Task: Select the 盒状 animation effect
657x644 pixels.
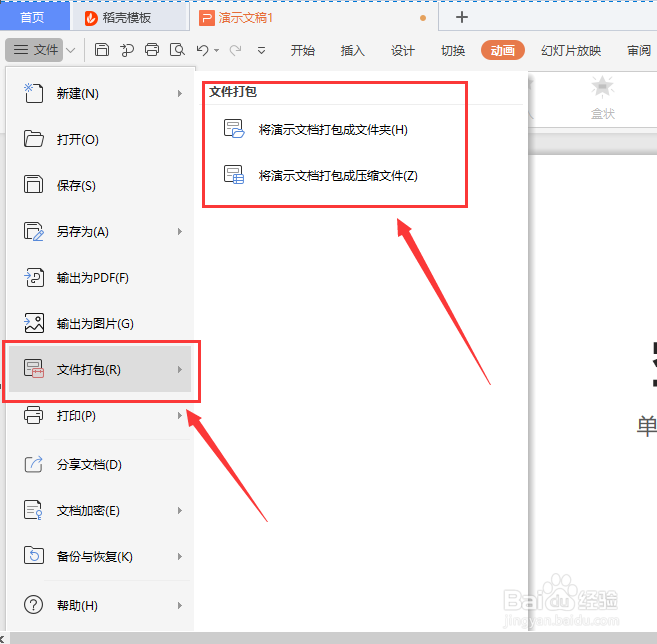Action: coord(603,98)
